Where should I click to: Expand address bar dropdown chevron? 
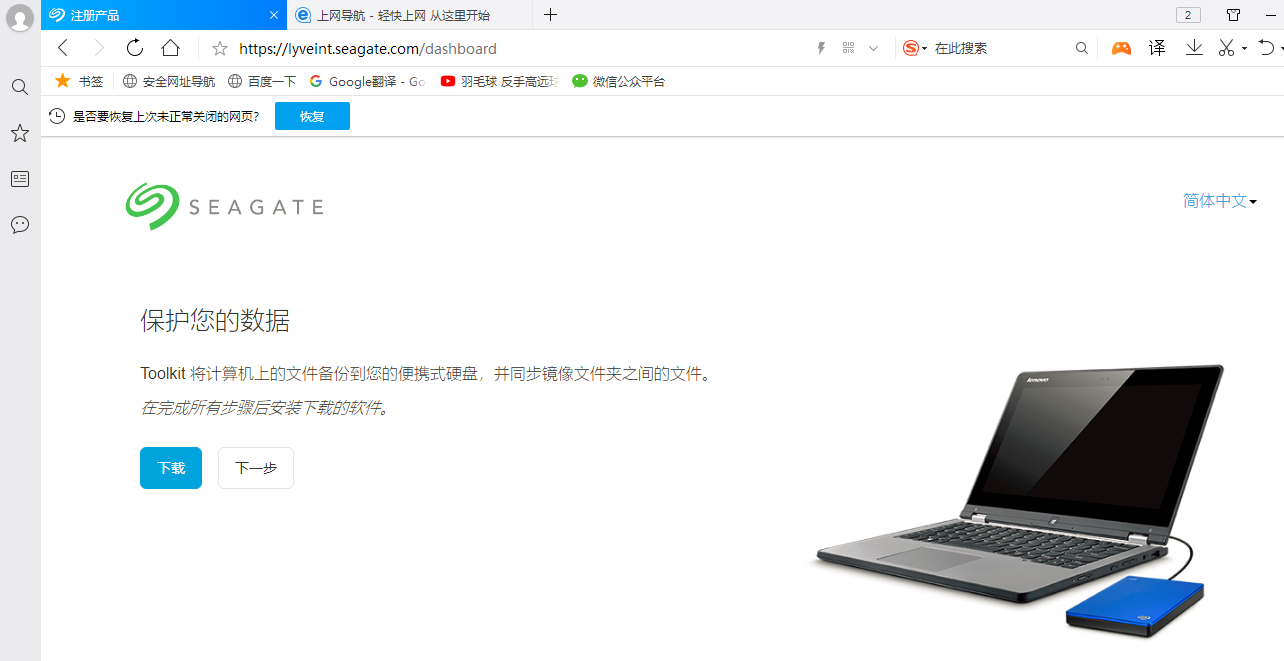(x=873, y=48)
